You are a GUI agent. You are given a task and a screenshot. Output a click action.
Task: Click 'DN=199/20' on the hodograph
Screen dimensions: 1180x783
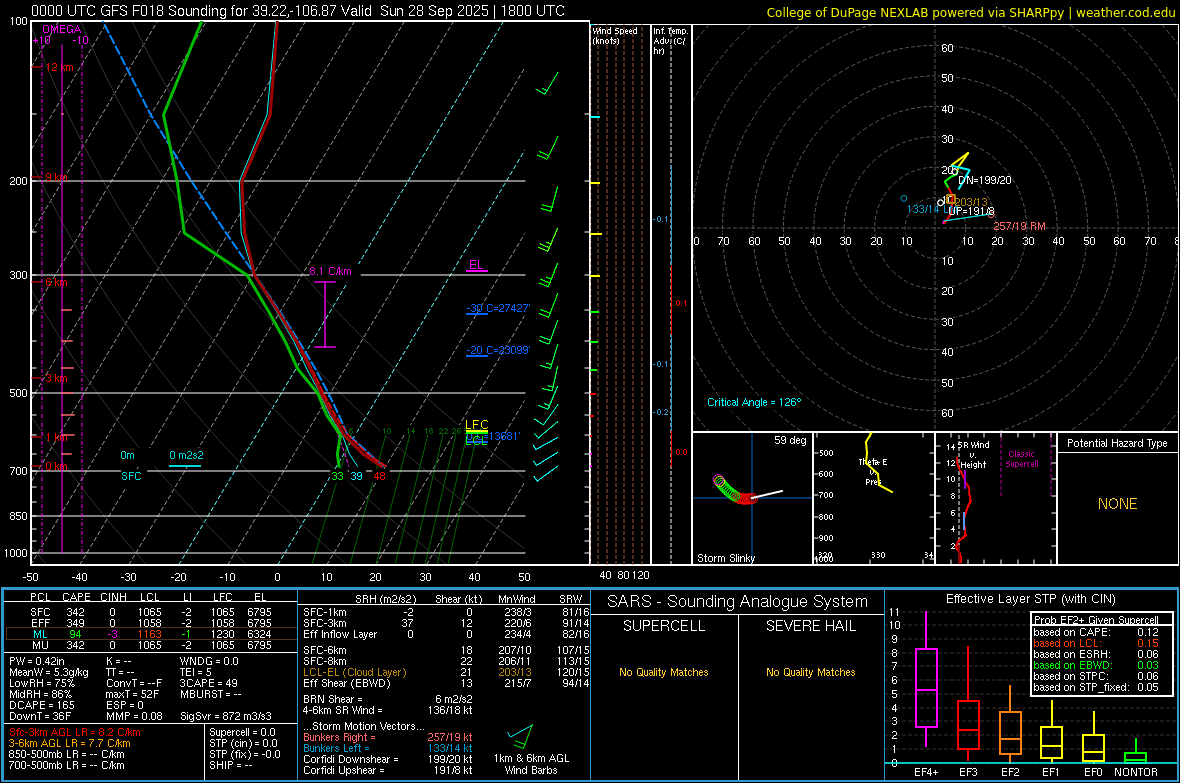point(984,180)
